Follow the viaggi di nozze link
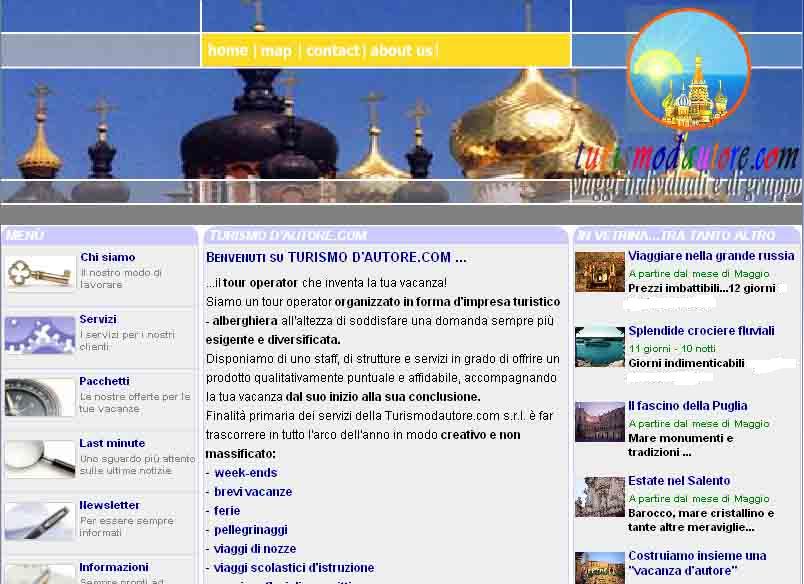Image resolution: width=804 pixels, height=584 pixels. (x=255, y=549)
